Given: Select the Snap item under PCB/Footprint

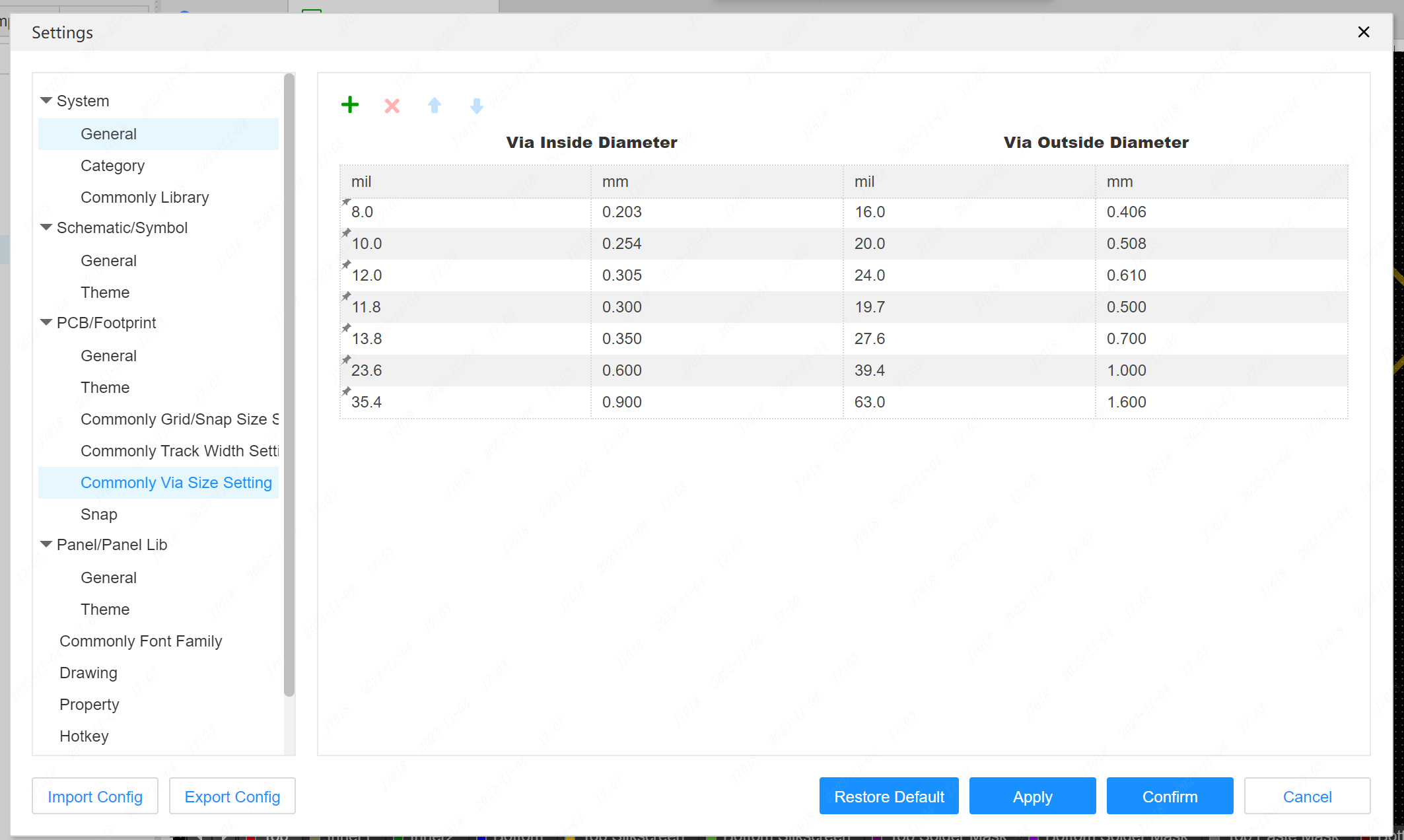Looking at the screenshot, I should coord(98,513).
